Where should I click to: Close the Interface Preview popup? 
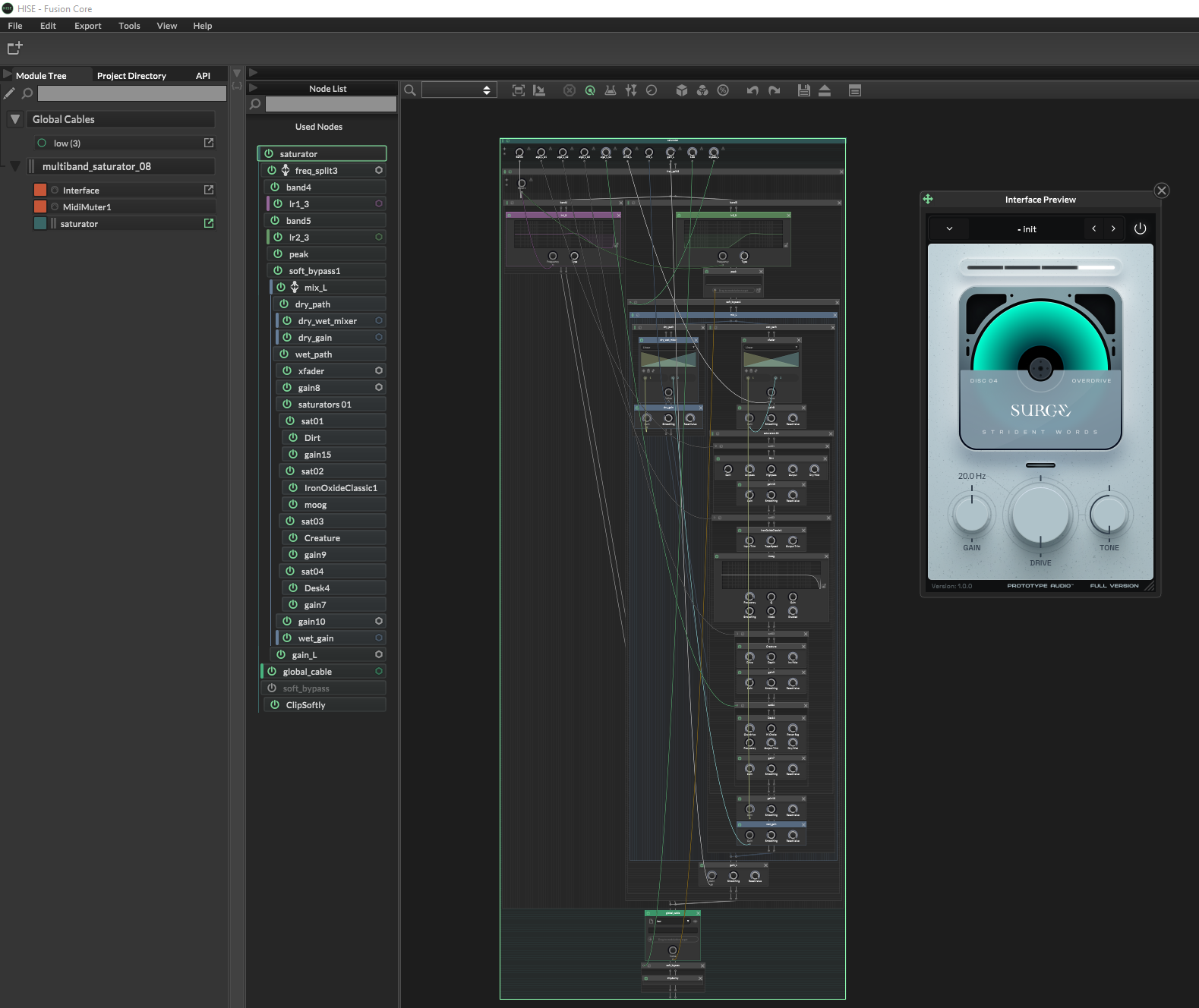click(1162, 191)
